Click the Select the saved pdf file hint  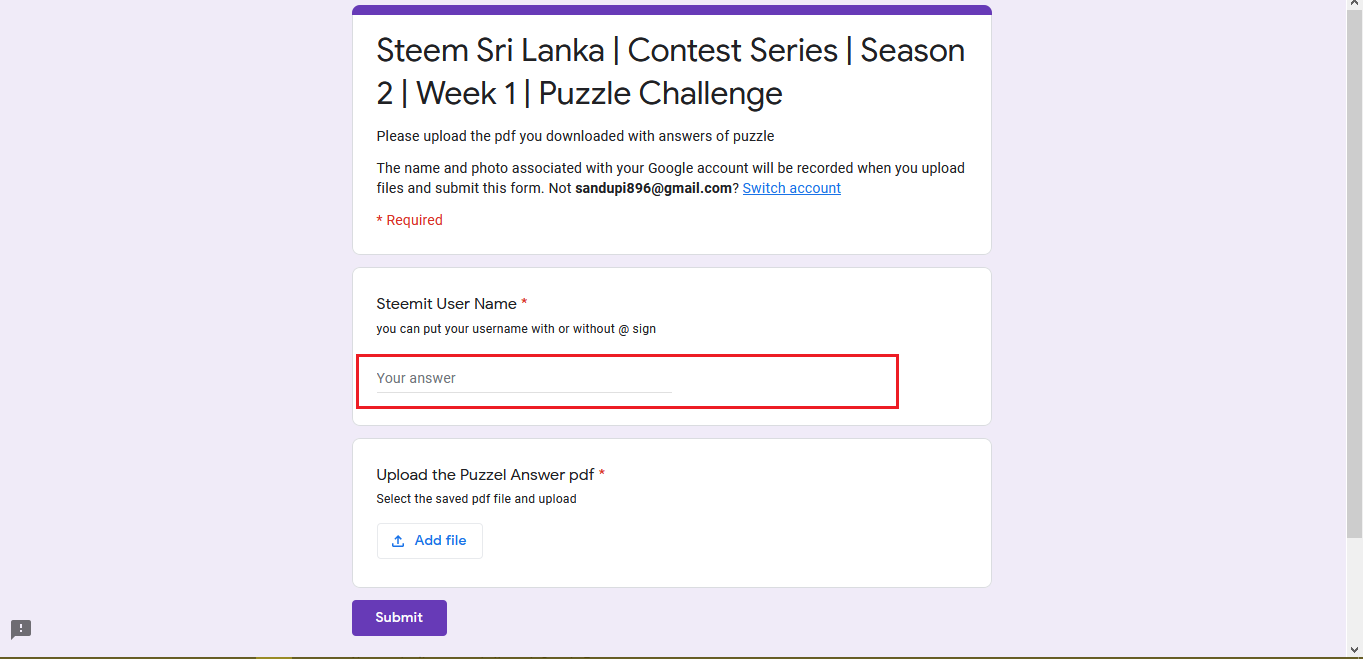(476, 499)
